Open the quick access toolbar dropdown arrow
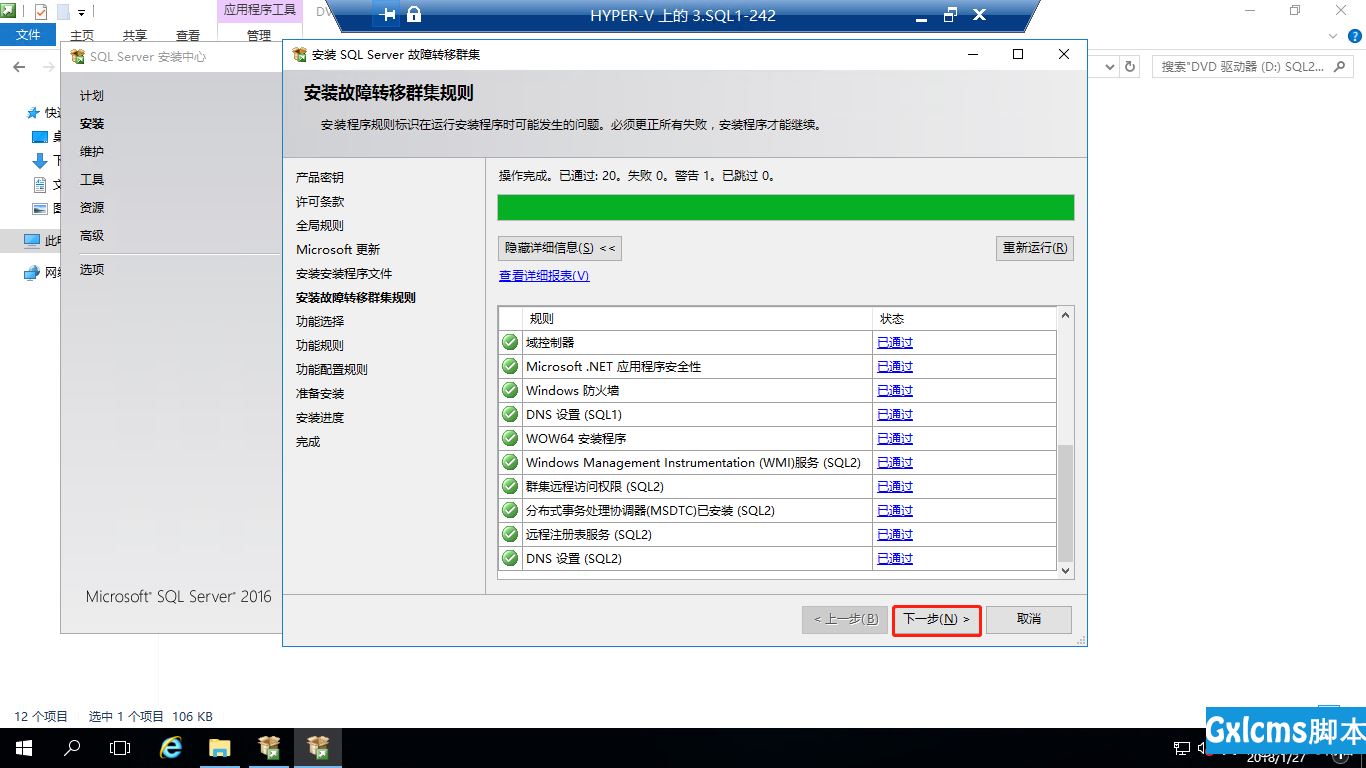 click(81, 12)
